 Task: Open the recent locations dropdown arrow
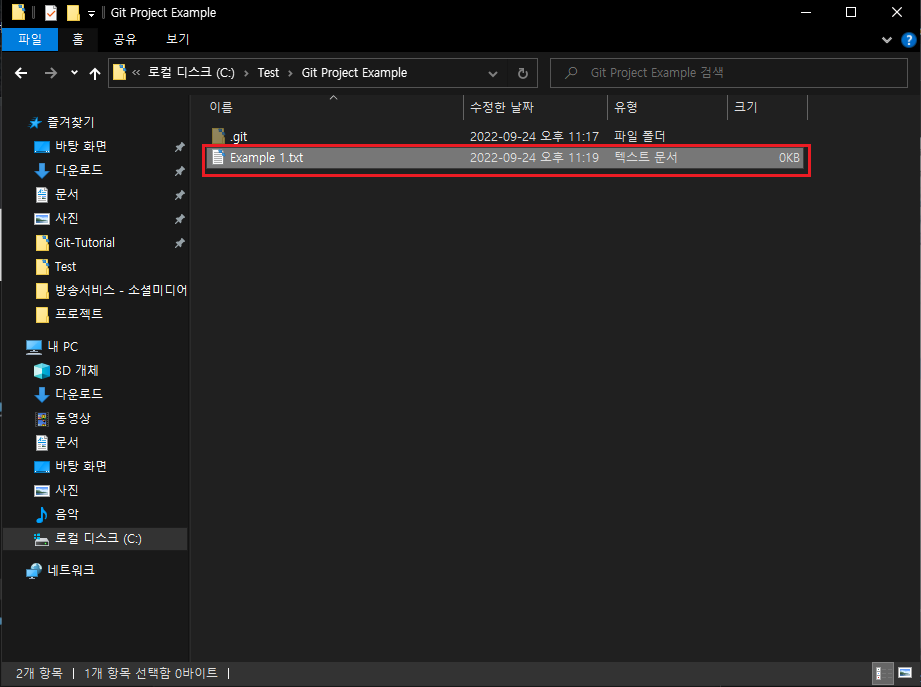tap(74, 73)
